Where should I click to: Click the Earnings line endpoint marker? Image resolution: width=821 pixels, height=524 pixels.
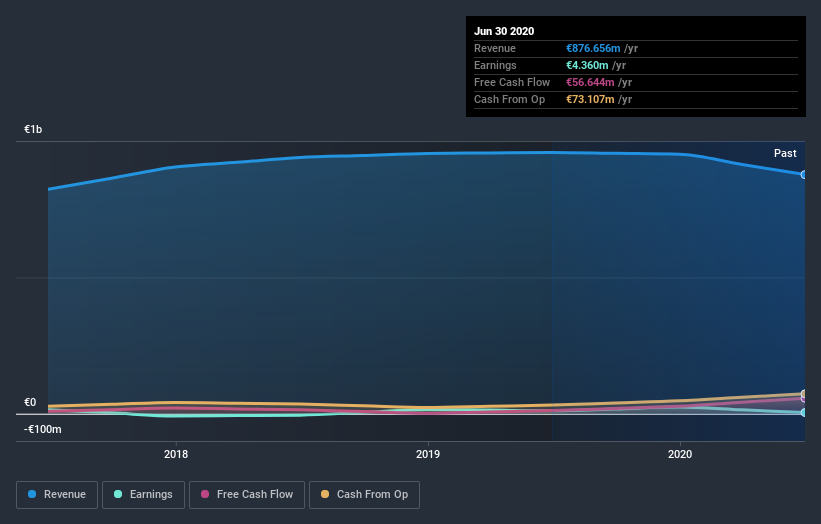click(x=803, y=412)
